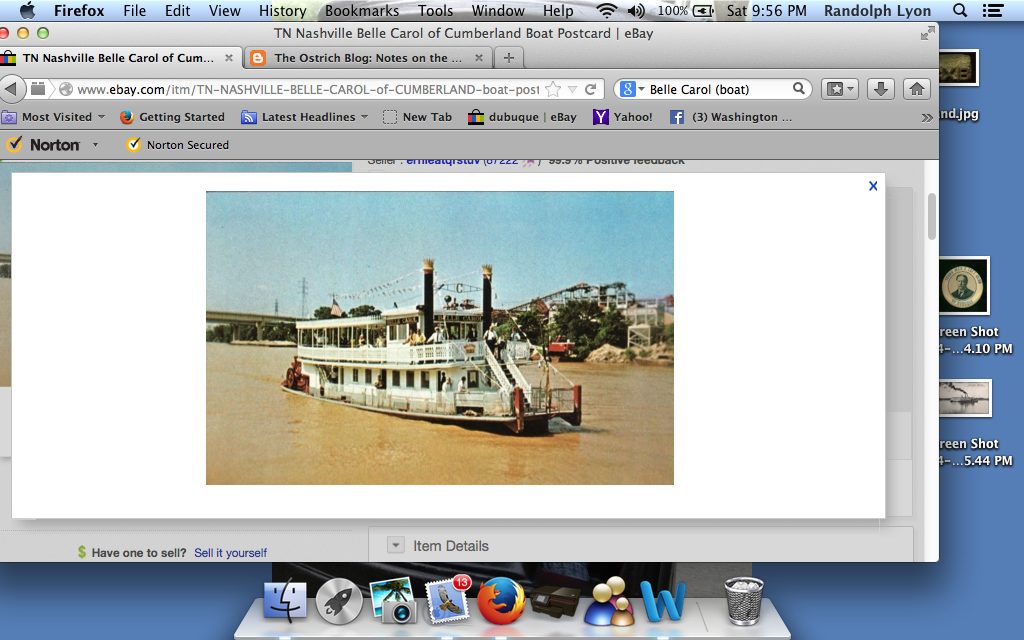Switch to The Ostrich Blog tab
Image resolution: width=1024 pixels, height=640 pixels.
click(368, 58)
